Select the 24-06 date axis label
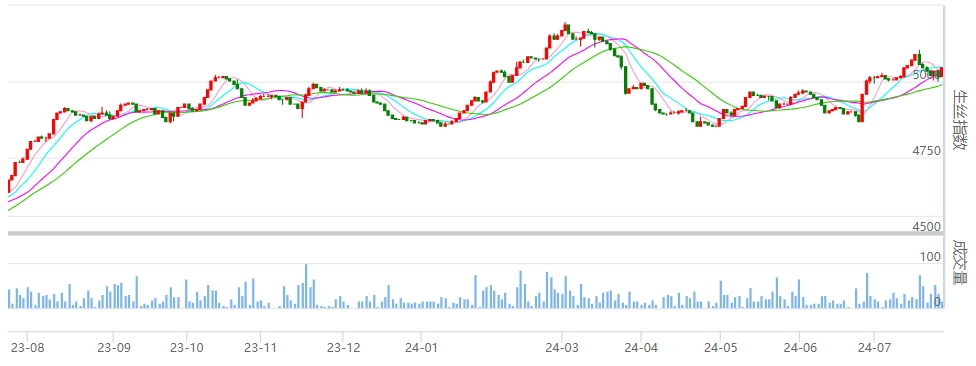 pyautogui.click(x=800, y=347)
